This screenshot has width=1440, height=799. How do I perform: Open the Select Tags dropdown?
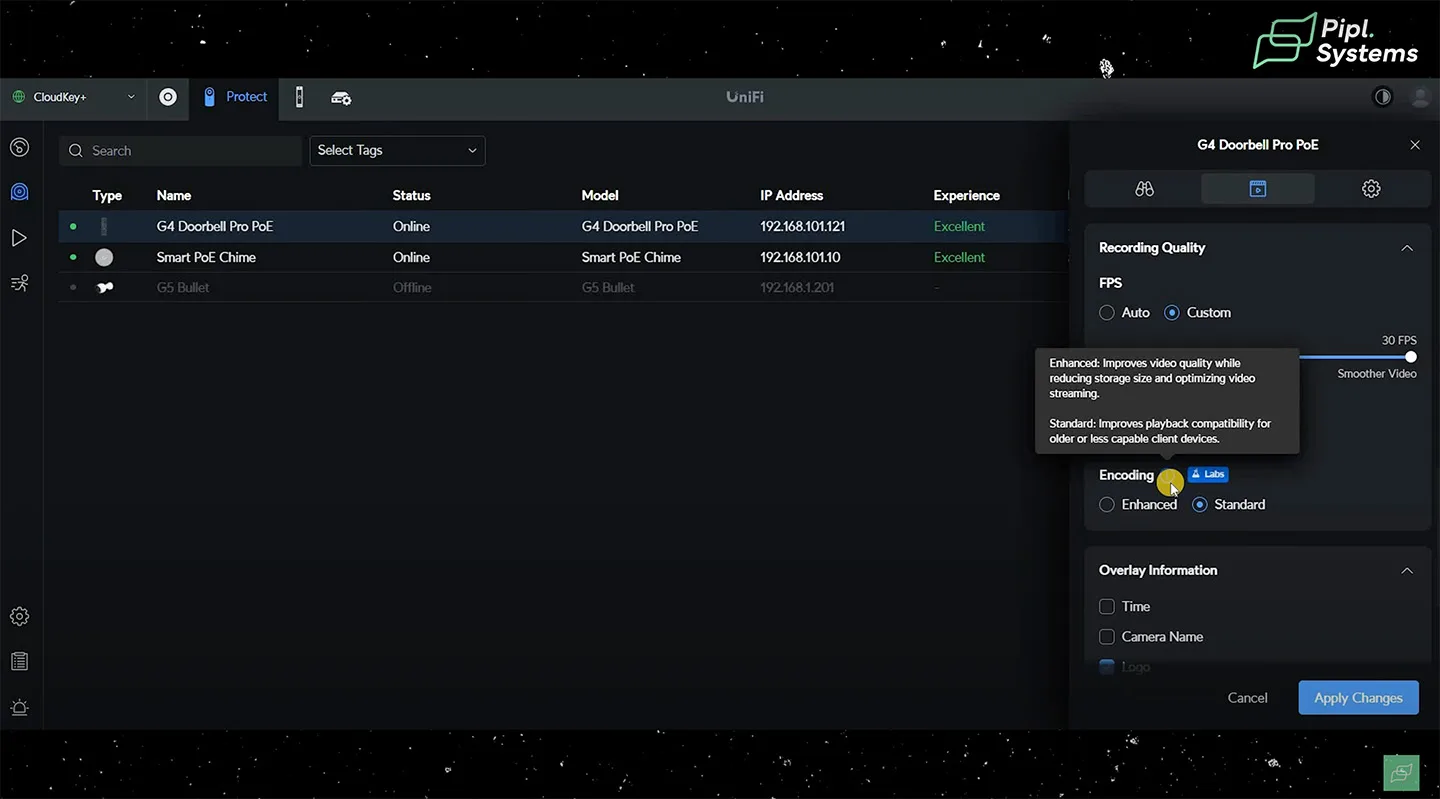(x=397, y=151)
